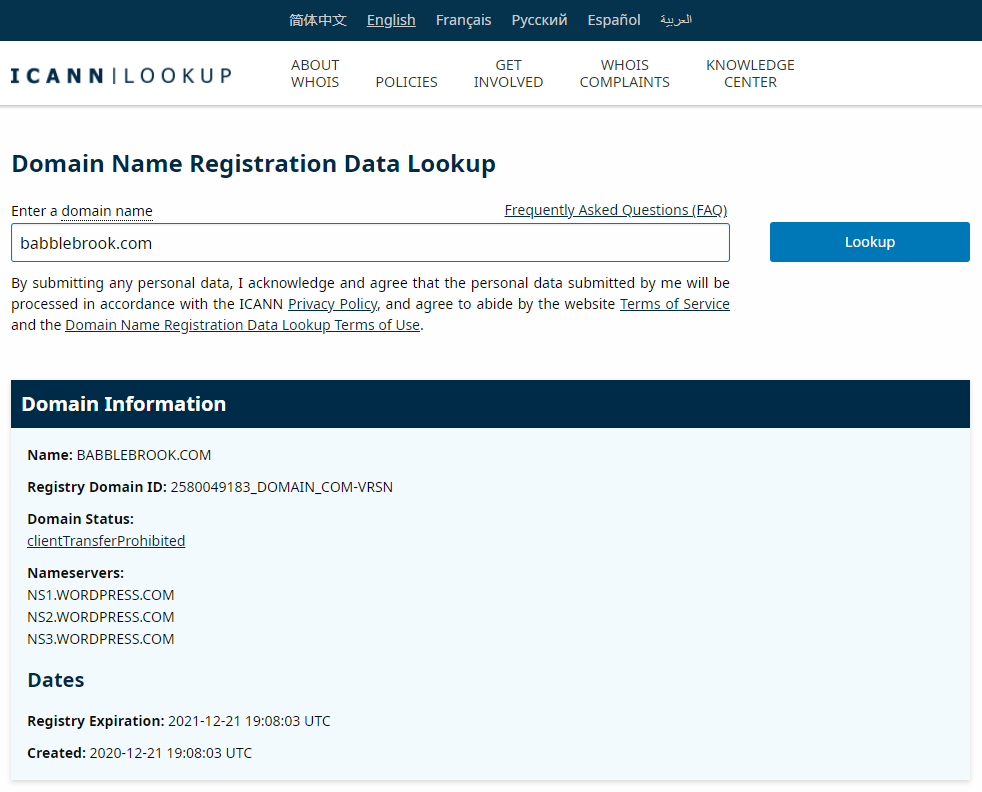Switch language to Español

[613, 19]
